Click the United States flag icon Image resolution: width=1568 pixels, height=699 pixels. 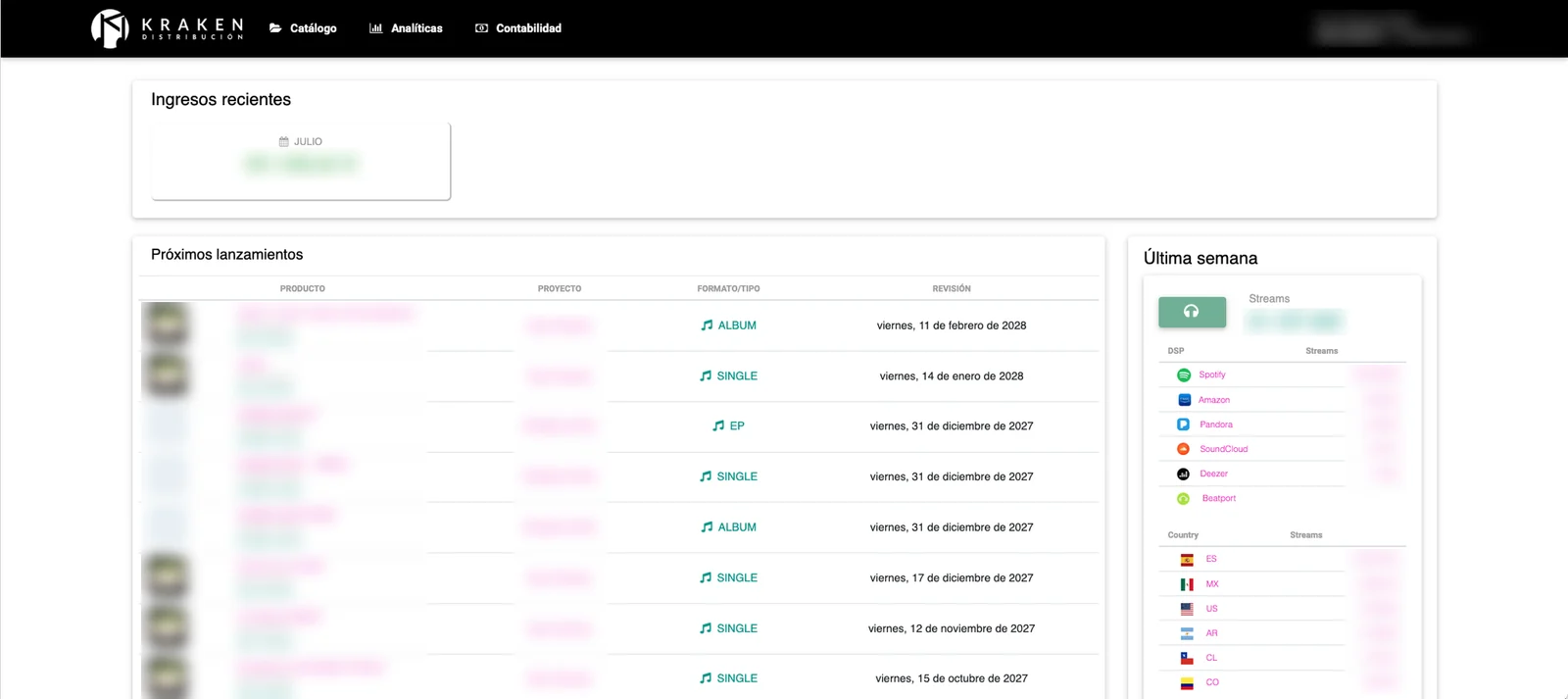(x=1187, y=609)
